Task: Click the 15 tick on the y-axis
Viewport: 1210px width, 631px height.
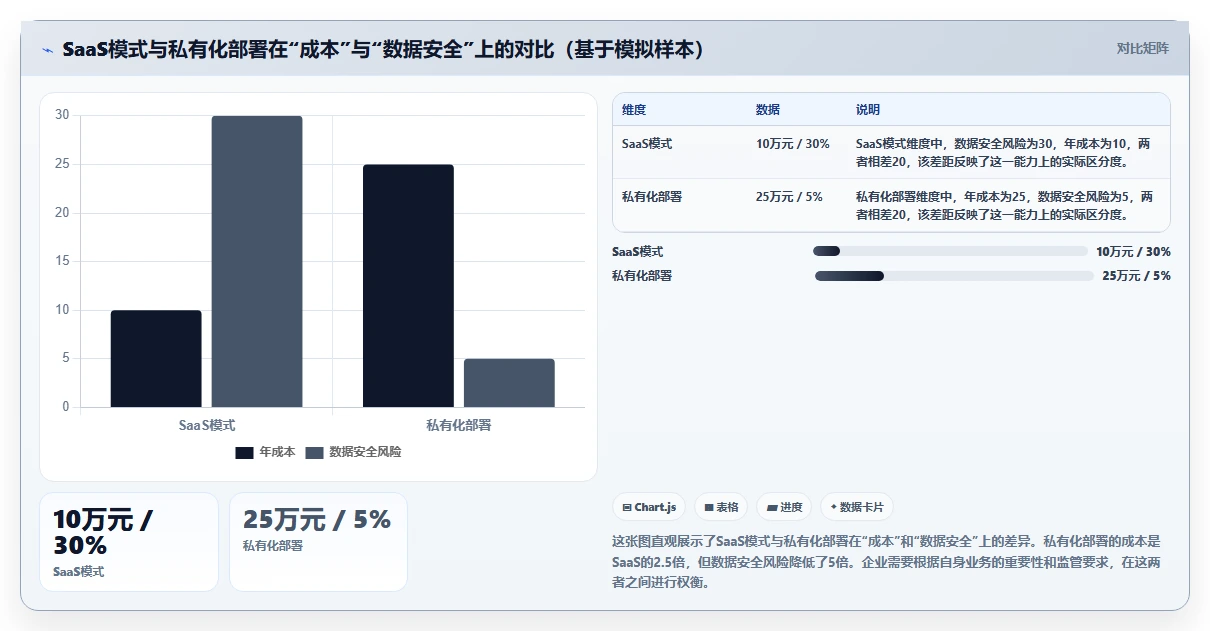Action: (x=62, y=261)
